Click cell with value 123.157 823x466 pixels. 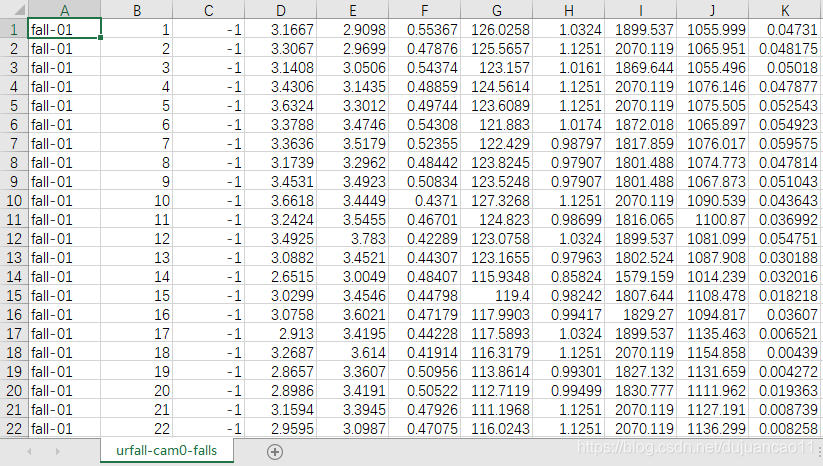pyautogui.click(x=497, y=68)
